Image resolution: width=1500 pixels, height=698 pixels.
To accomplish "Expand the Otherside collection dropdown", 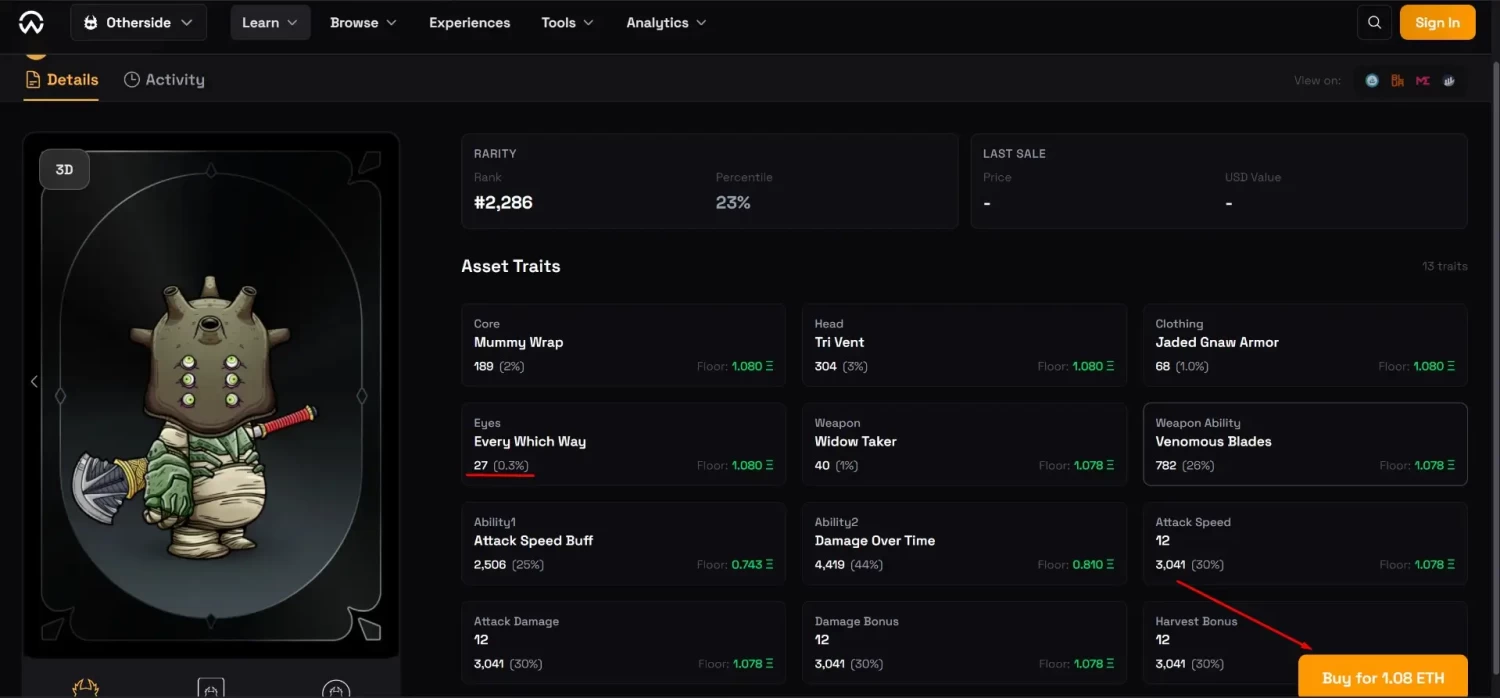I will [139, 22].
